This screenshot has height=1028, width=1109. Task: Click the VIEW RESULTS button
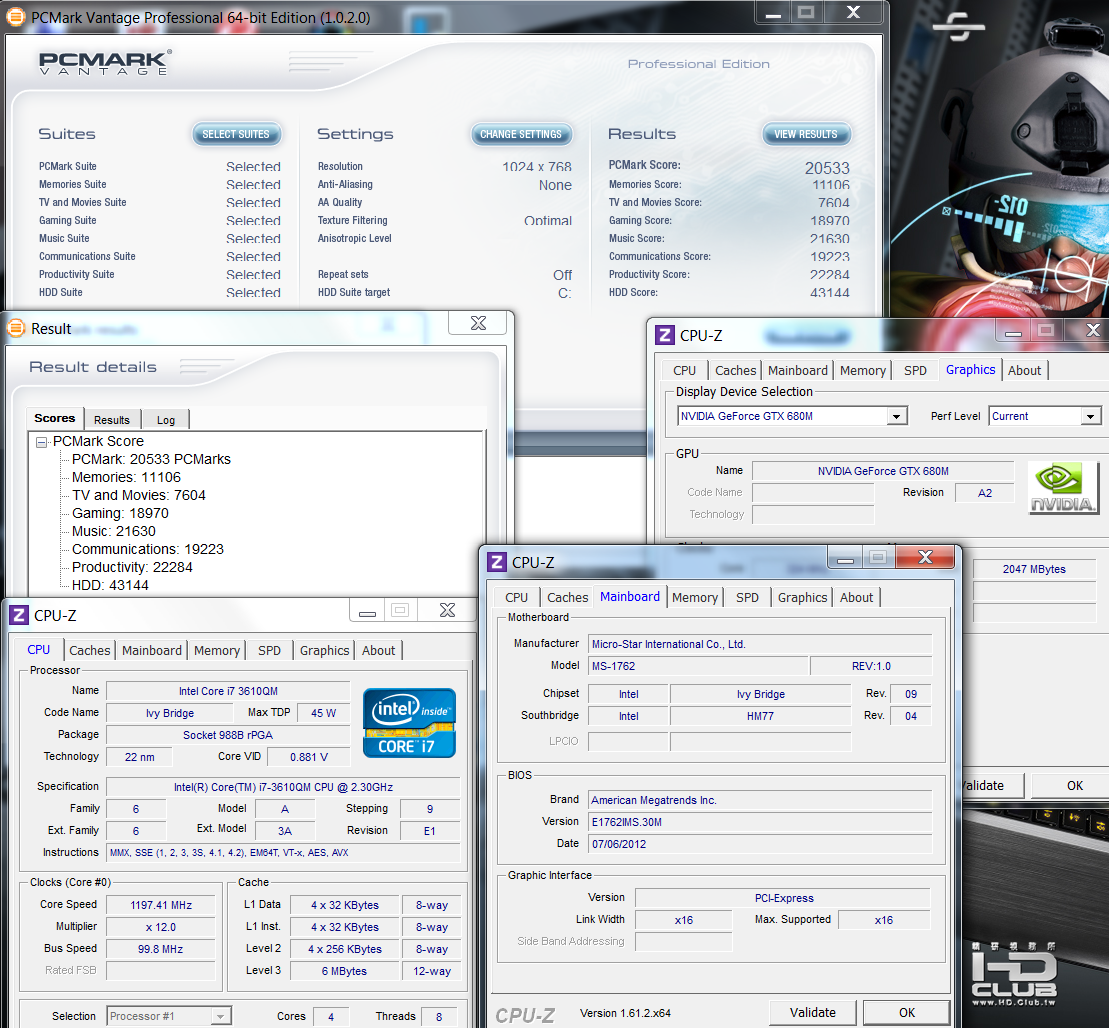806,134
